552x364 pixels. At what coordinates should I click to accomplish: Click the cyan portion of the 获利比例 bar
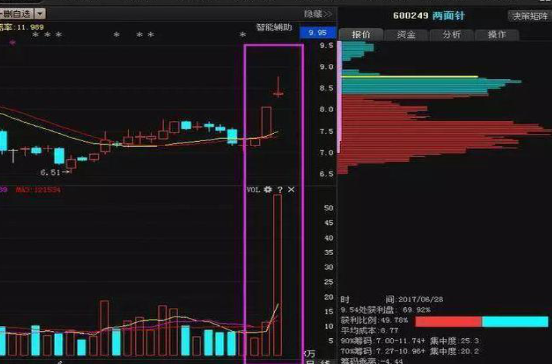515,322
